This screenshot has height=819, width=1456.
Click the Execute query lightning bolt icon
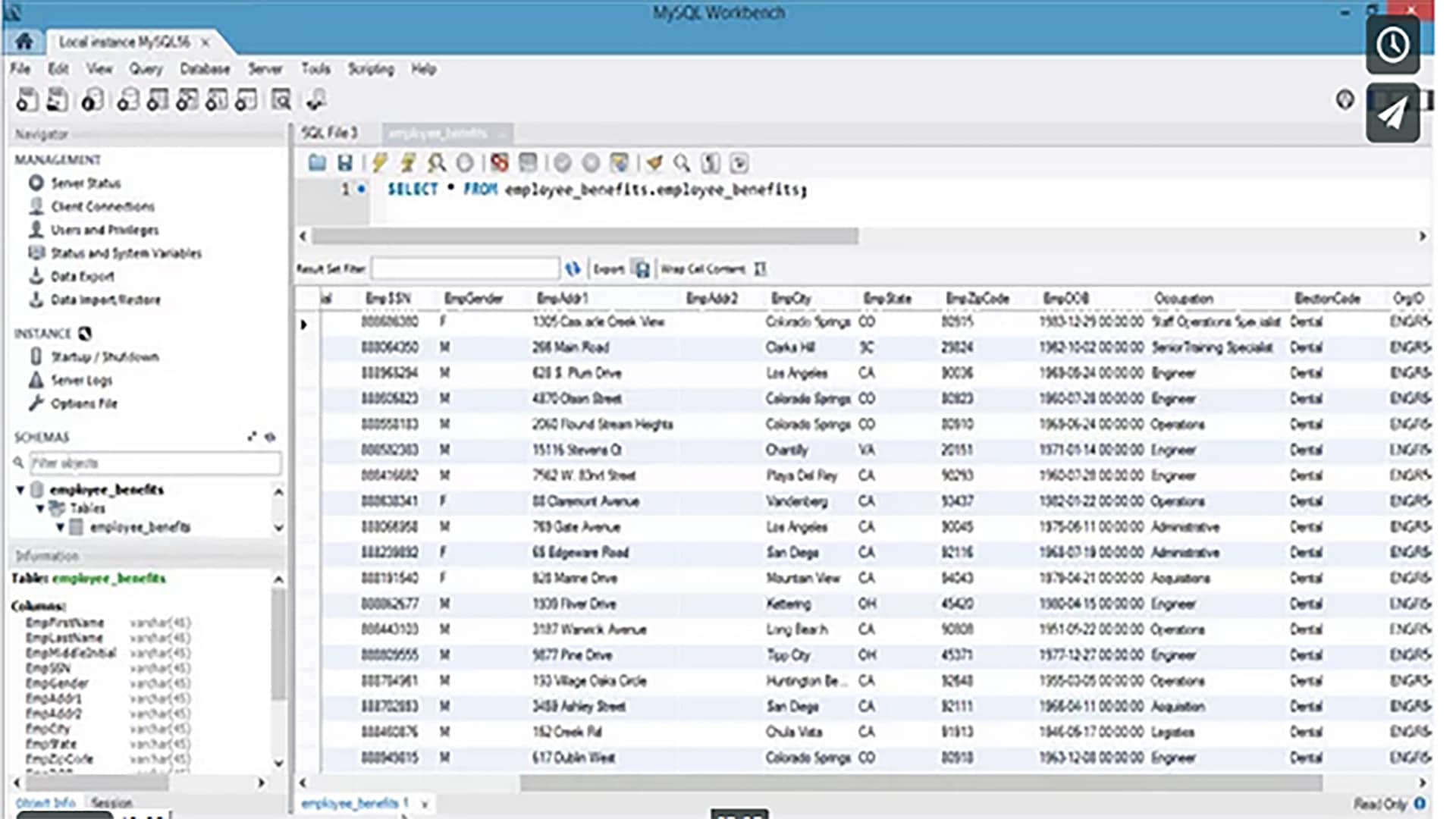379,163
